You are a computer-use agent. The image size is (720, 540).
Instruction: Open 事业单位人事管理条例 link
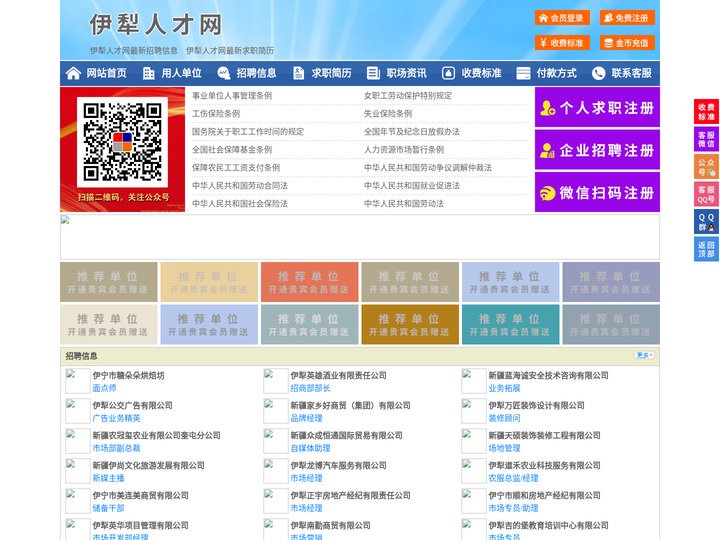click(x=232, y=96)
